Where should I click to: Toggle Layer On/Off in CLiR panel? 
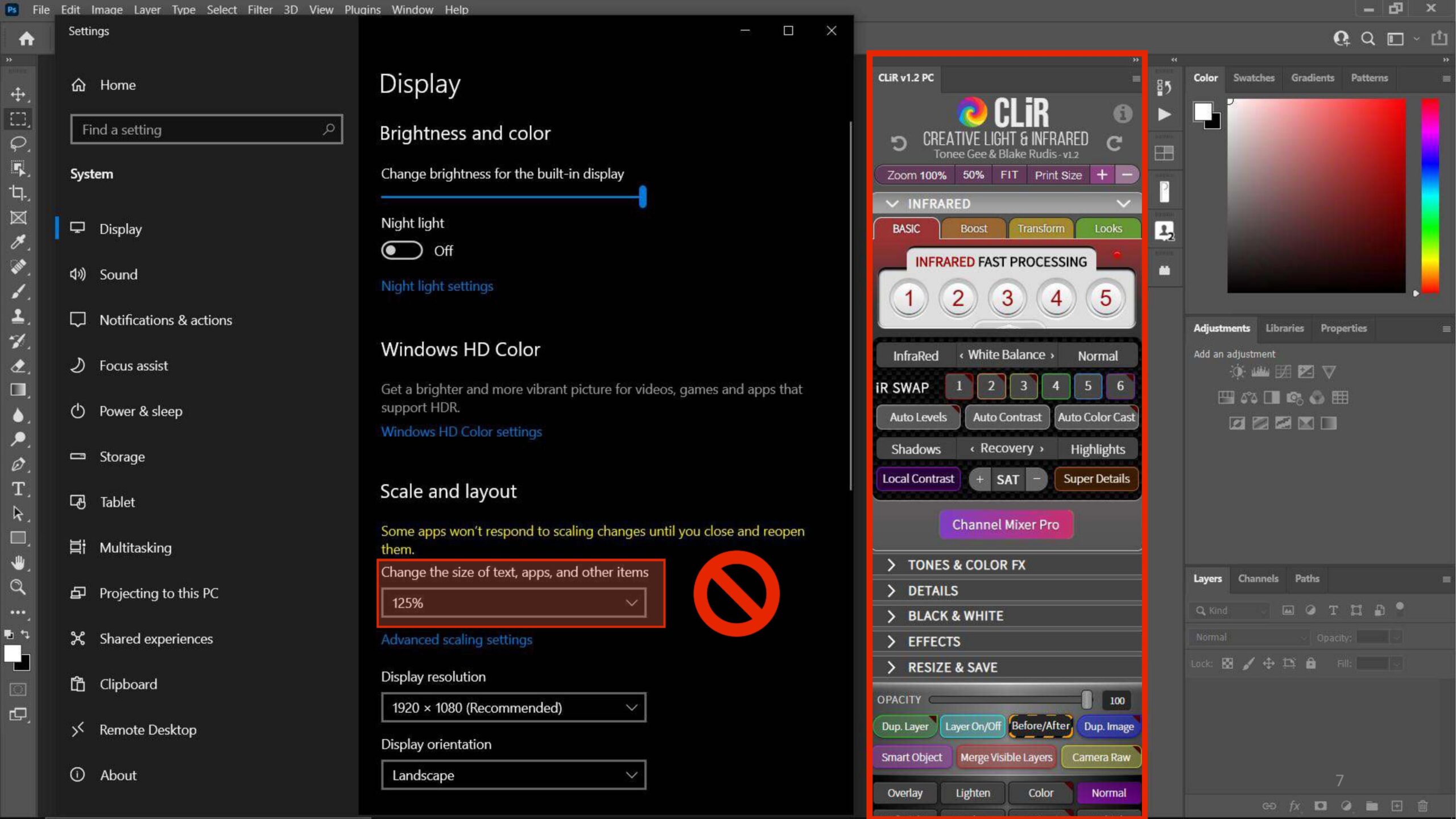973,726
